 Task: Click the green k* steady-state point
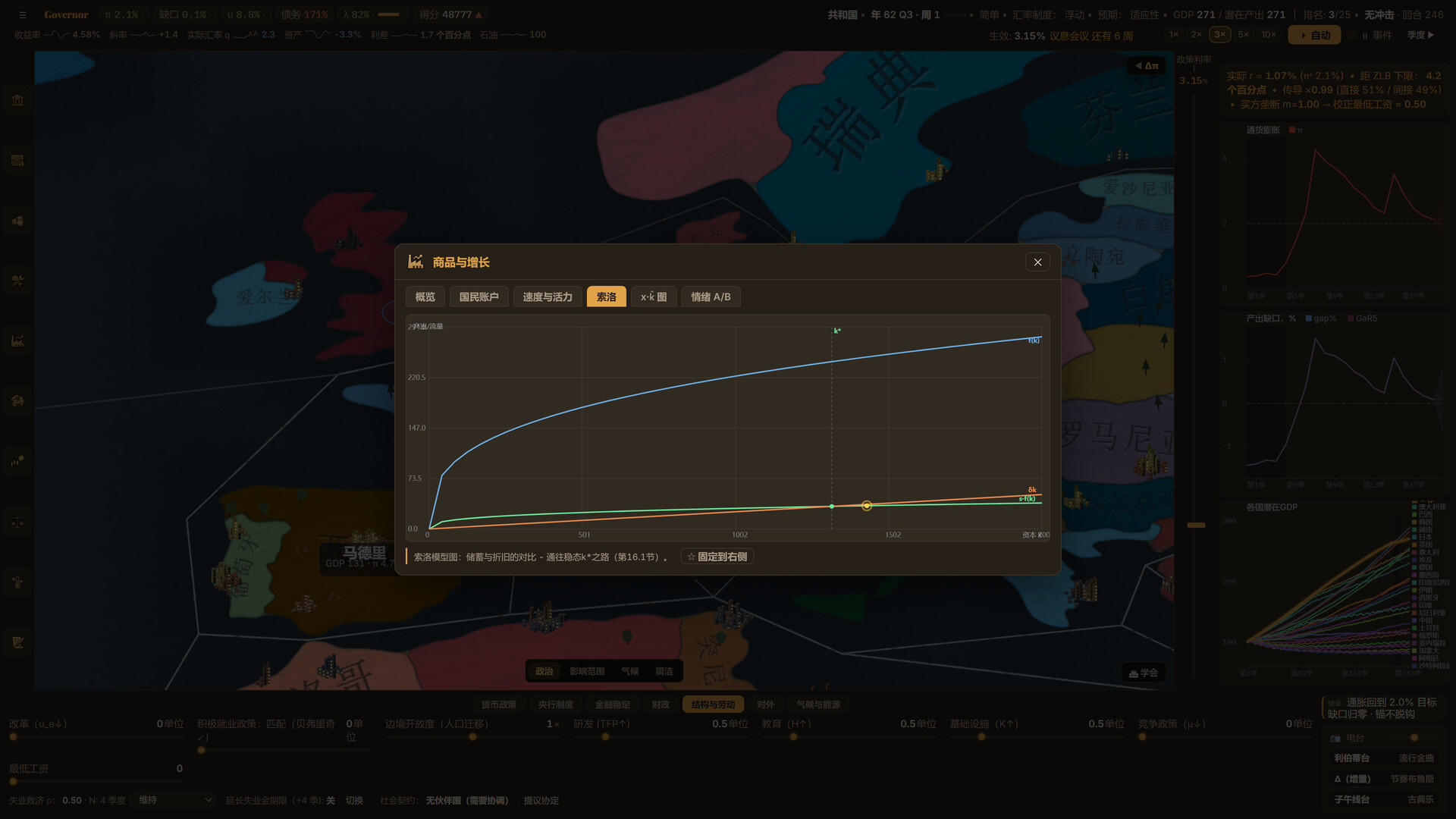click(832, 507)
